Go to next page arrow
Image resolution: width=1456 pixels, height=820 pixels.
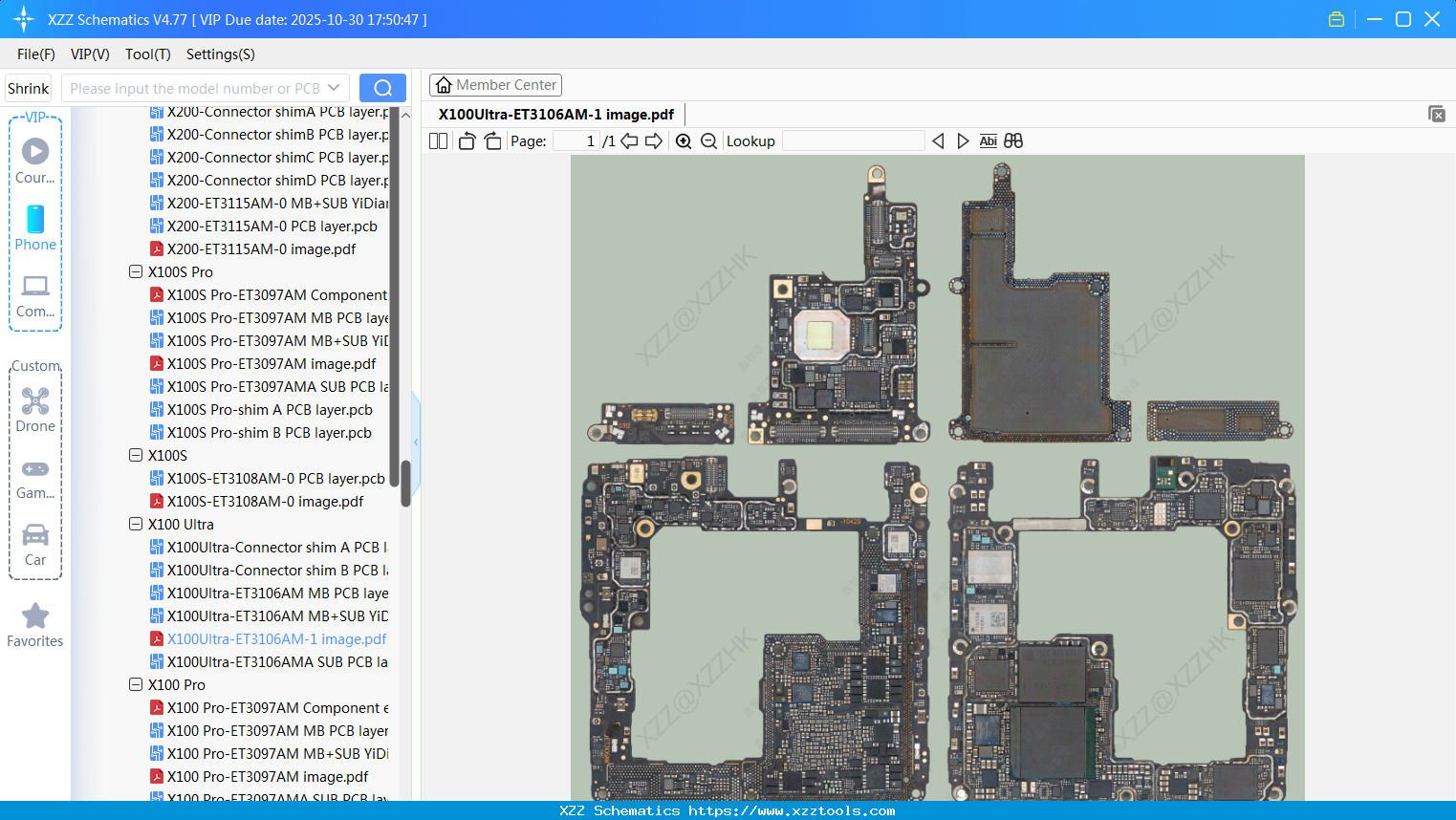(654, 141)
